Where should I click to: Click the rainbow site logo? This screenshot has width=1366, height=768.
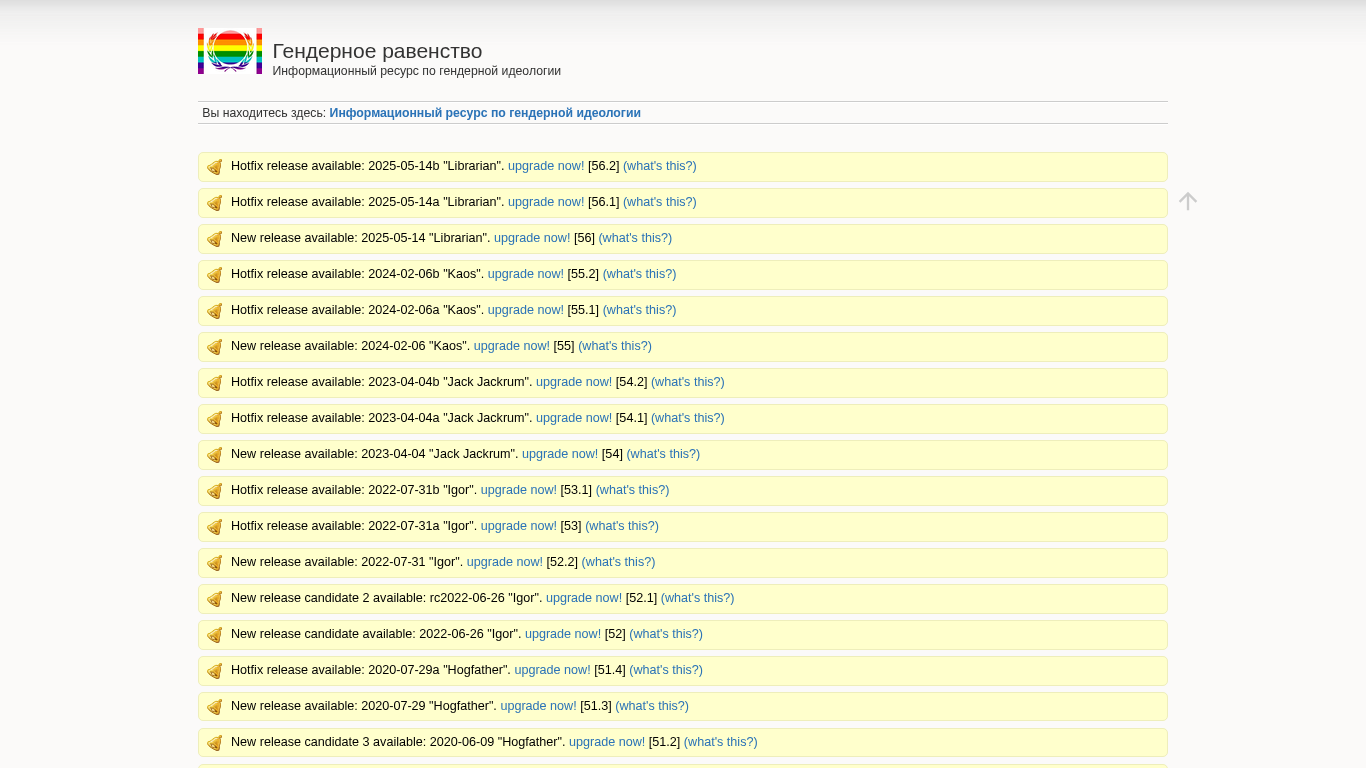click(230, 51)
